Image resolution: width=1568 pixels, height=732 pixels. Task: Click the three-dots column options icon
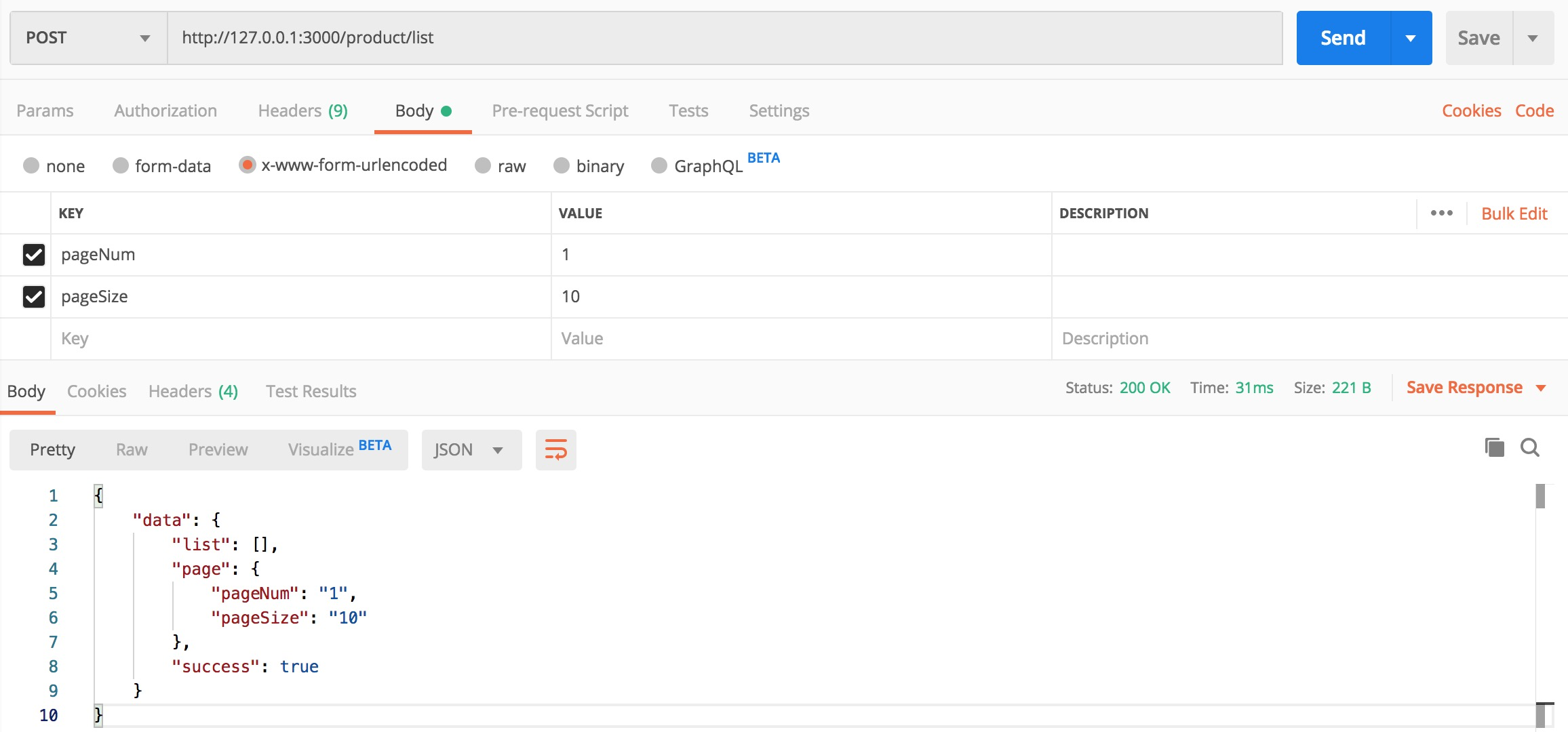pos(1441,213)
